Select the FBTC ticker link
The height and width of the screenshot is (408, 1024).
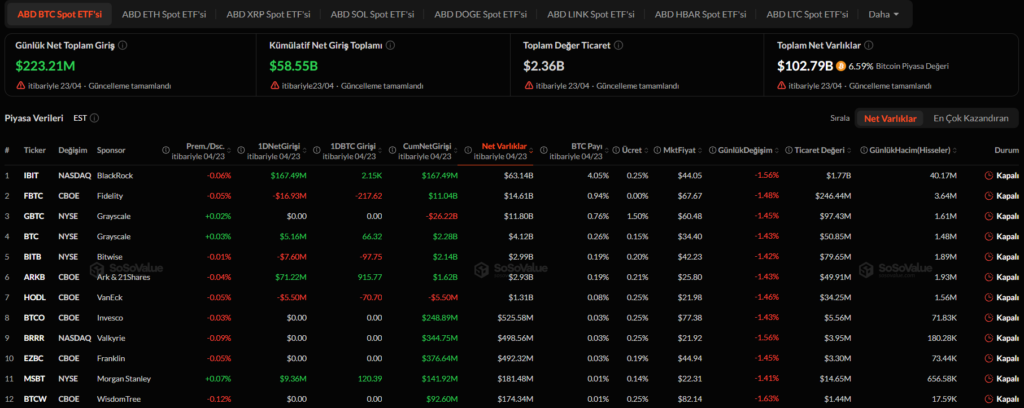33,196
